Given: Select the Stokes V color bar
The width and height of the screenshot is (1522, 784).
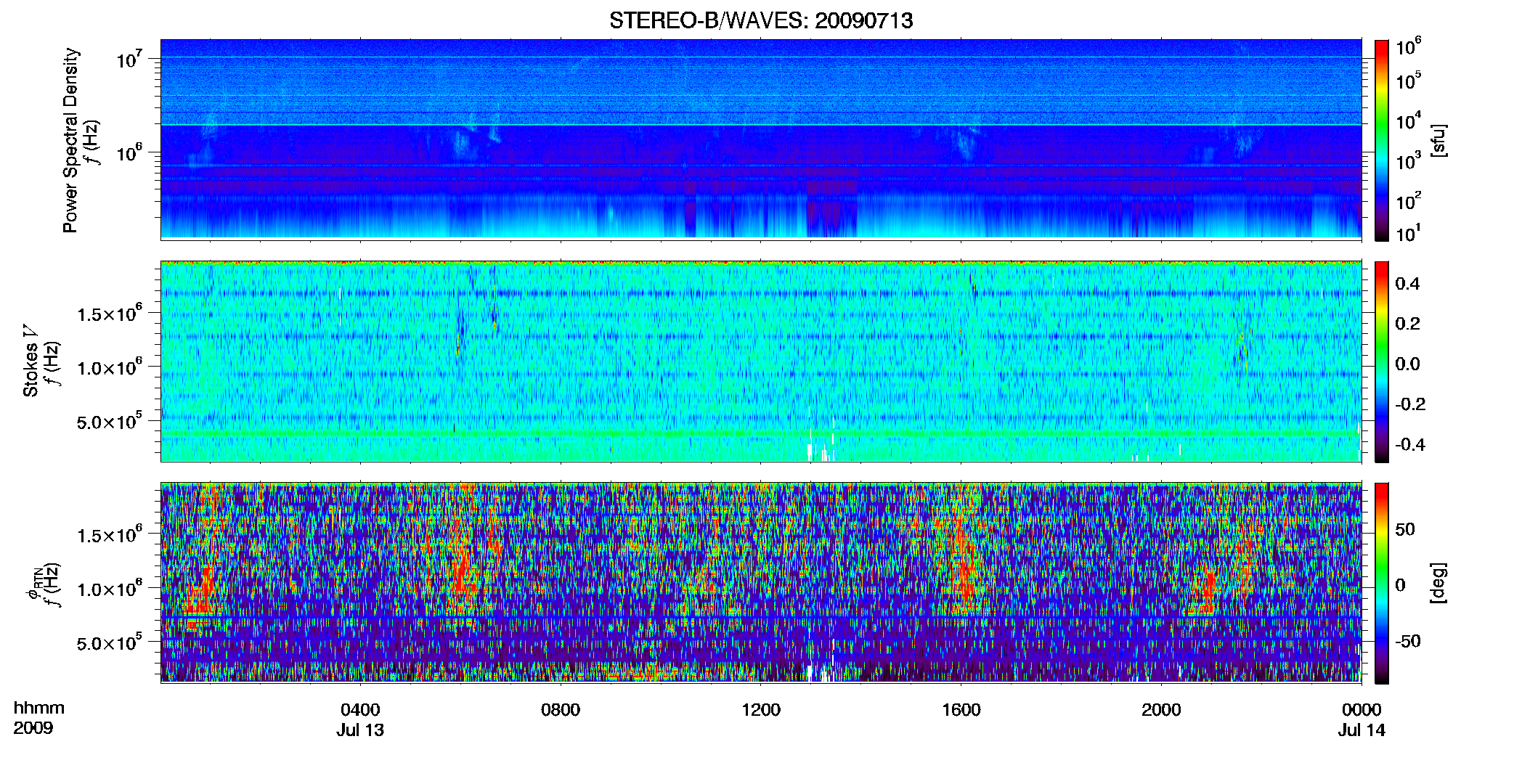Looking at the screenshot, I should click(1382, 362).
